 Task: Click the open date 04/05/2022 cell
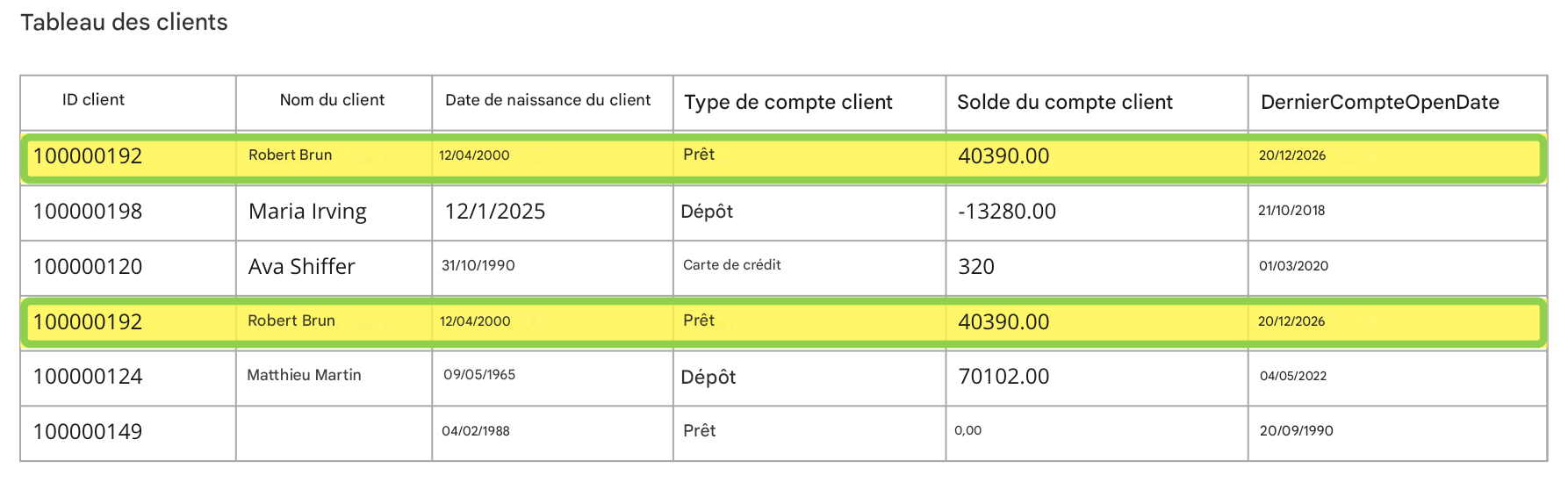click(1293, 376)
